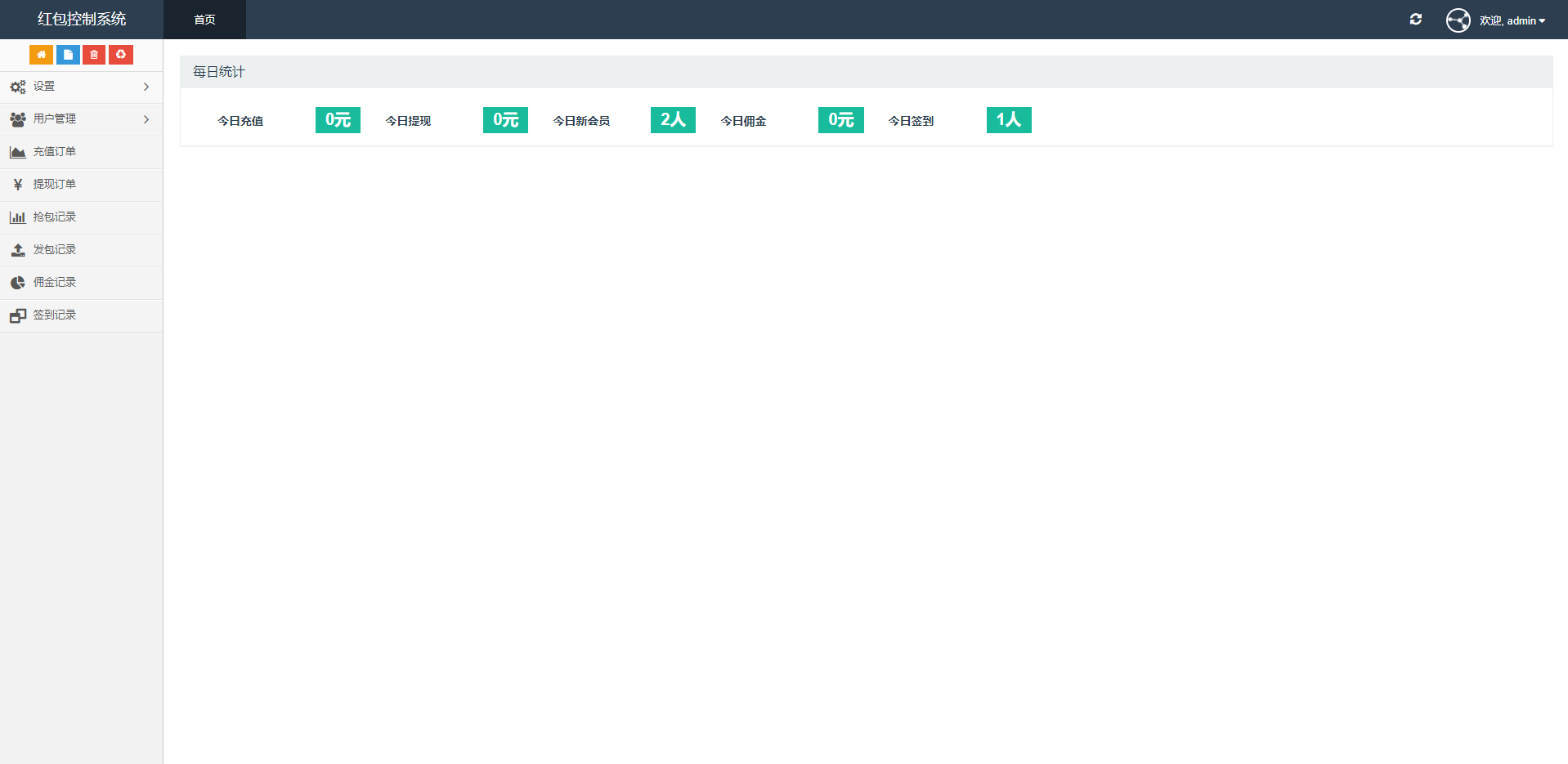Open the 抢包记录 menu item

(82, 217)
